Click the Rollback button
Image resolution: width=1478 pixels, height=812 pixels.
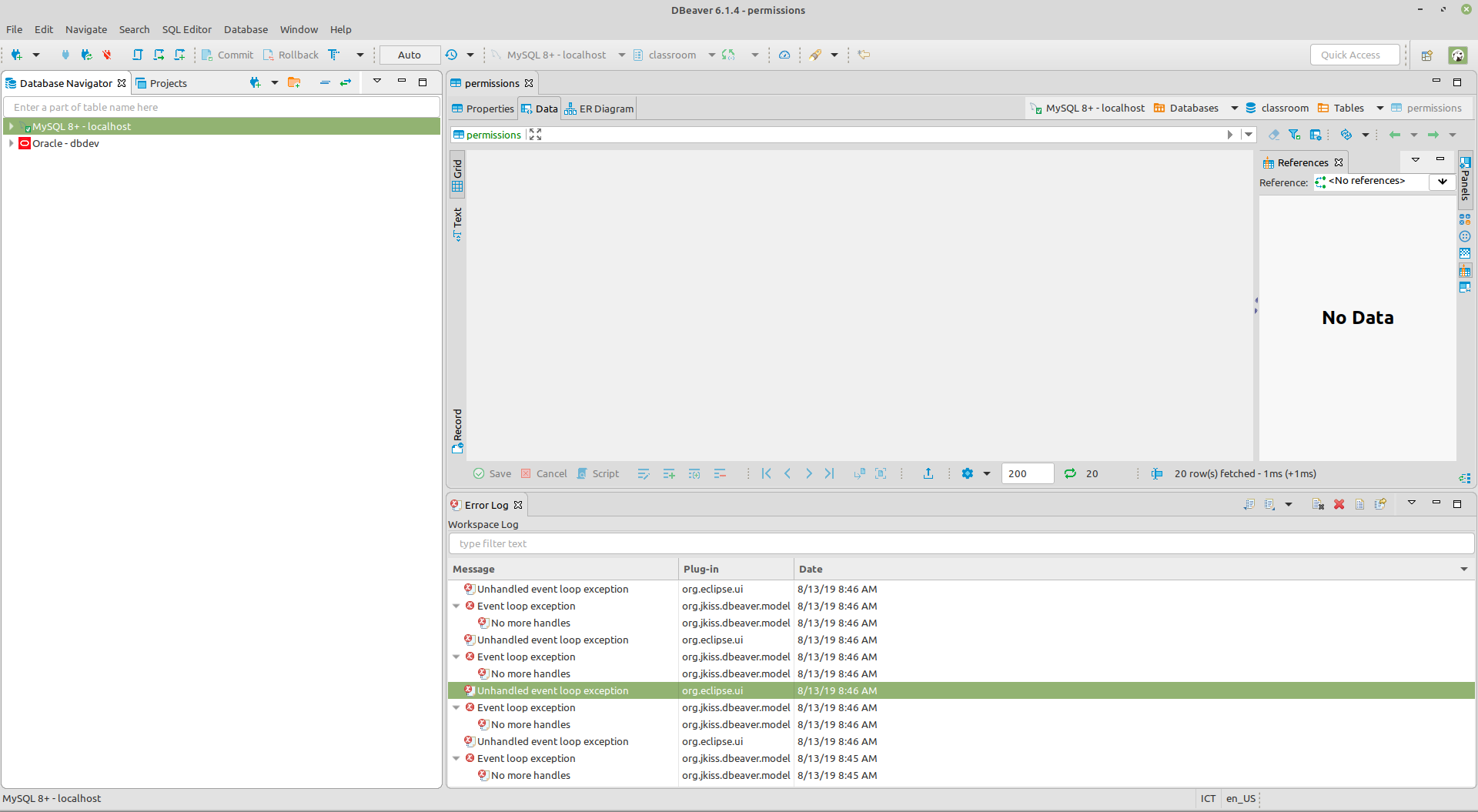coord(291,55)
